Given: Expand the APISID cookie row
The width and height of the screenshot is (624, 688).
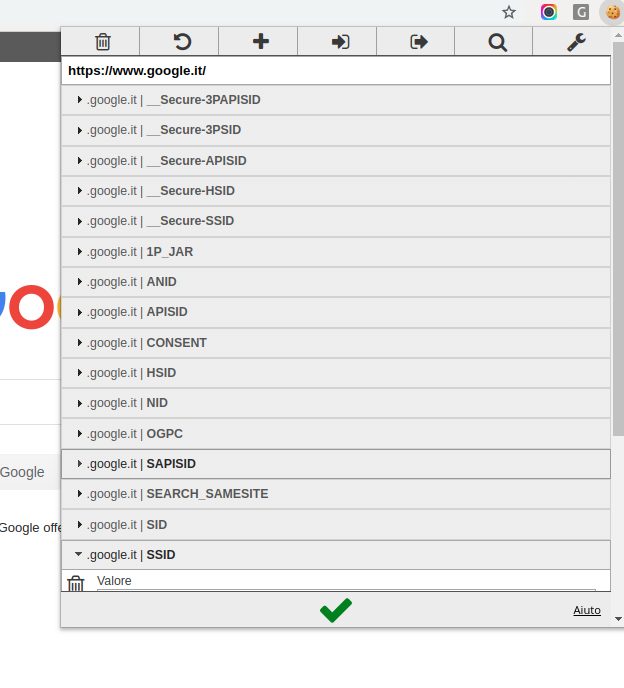Looking at the screenshot, I should tap(336, 312).
